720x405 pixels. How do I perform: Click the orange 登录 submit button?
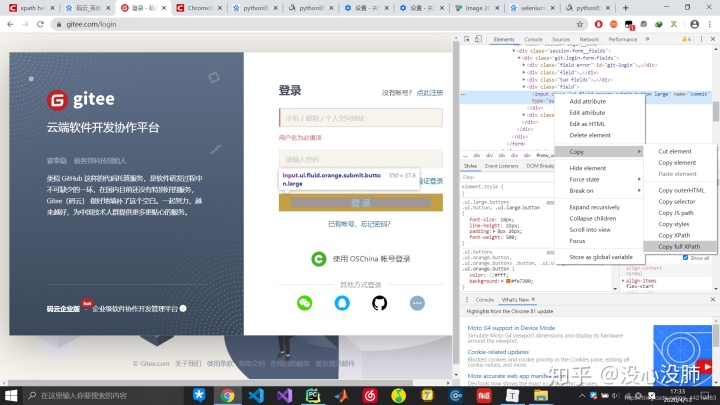click(361, 202)
